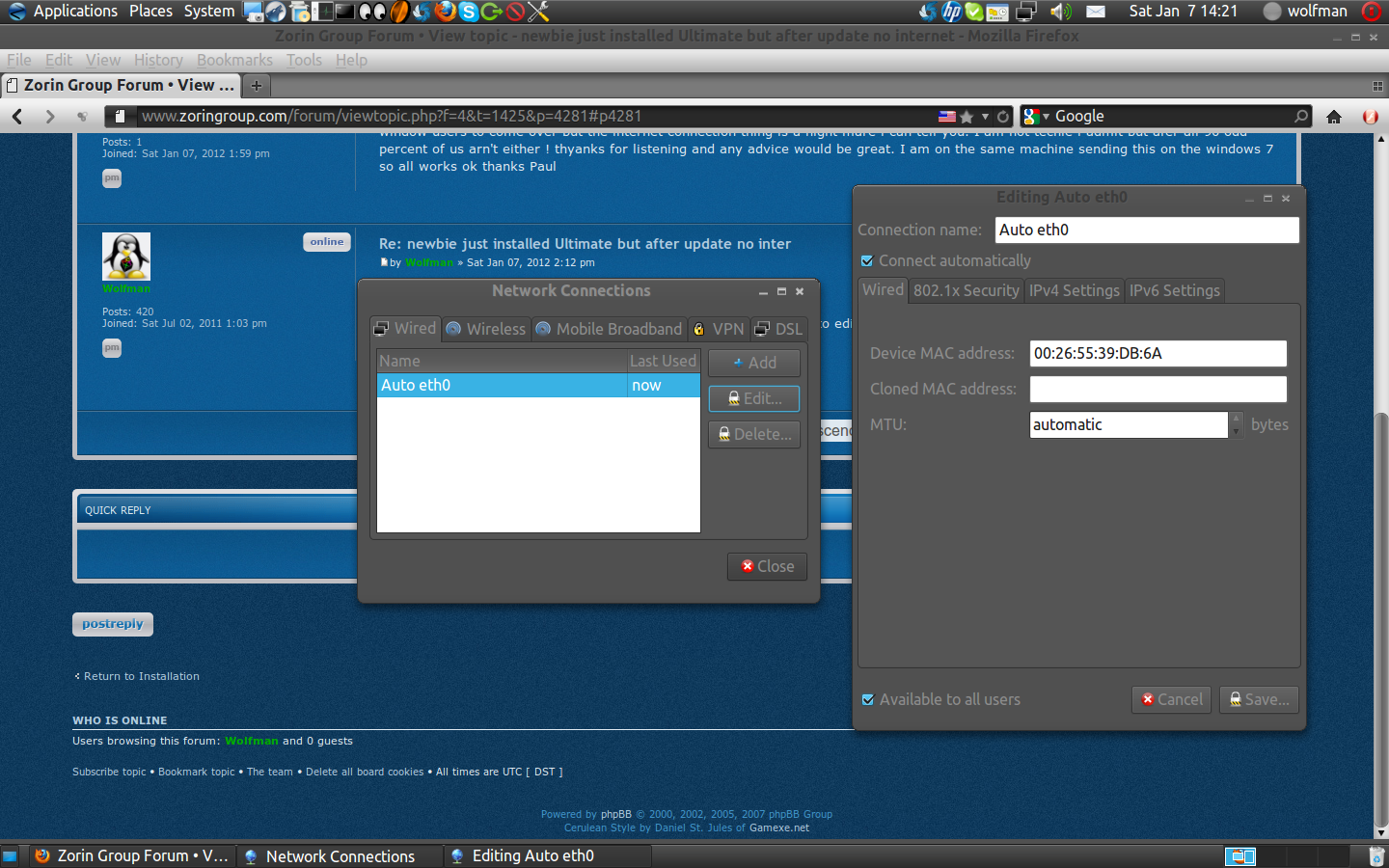
Task: Open search engine dropdown next to Google
Action: coord(1046,117)
